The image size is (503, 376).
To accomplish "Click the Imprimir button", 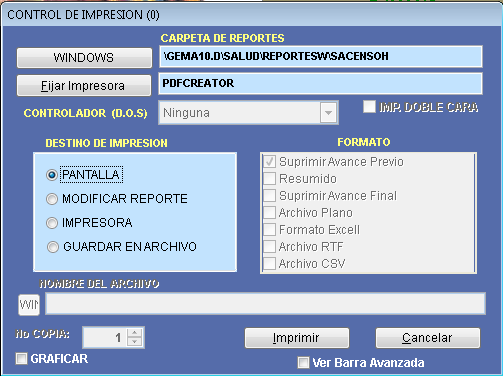I will click(297, 338).
